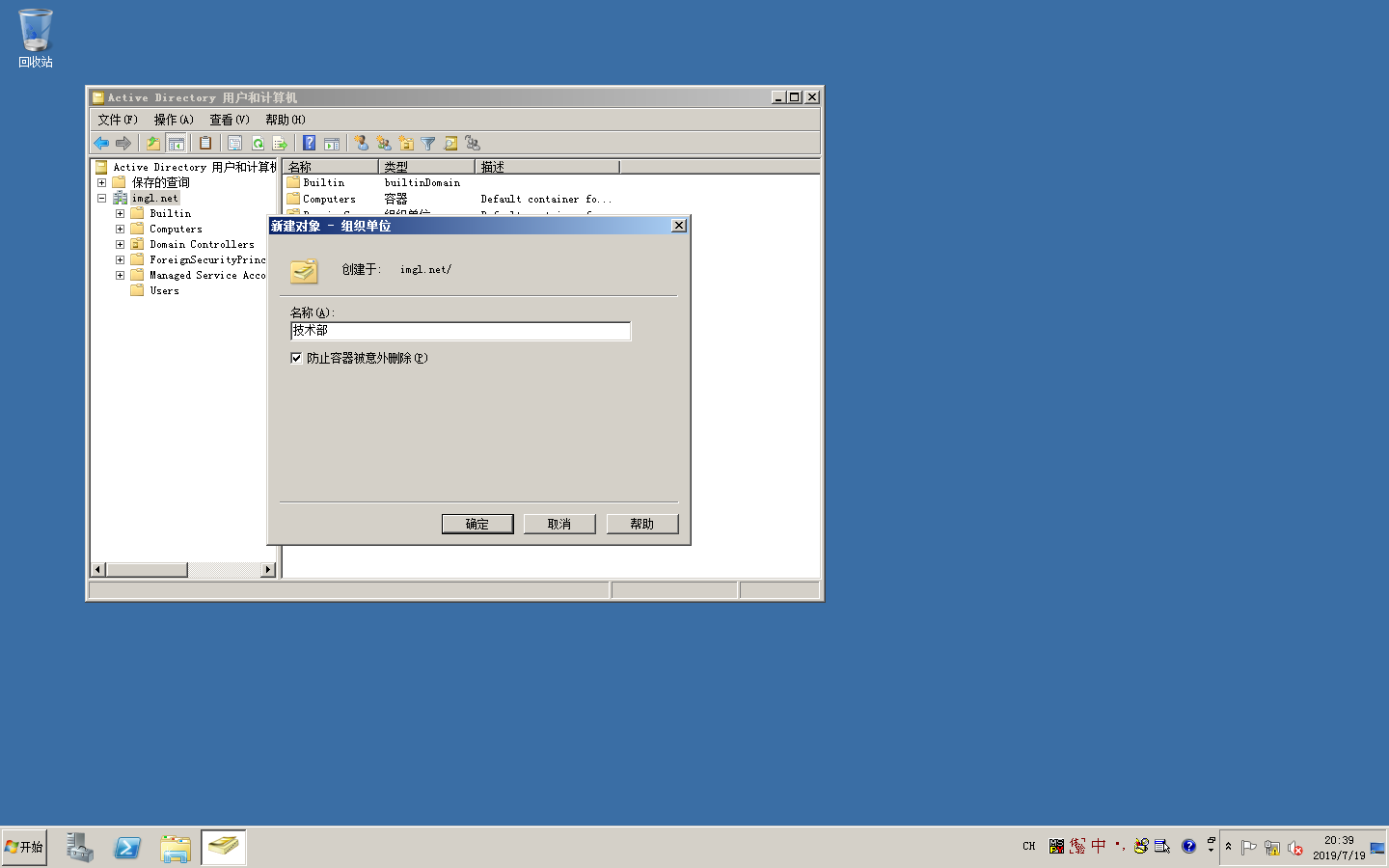The image size is (1389, 868).
Task: Click the 确定 (OK) button
Action: pos(477,524)
